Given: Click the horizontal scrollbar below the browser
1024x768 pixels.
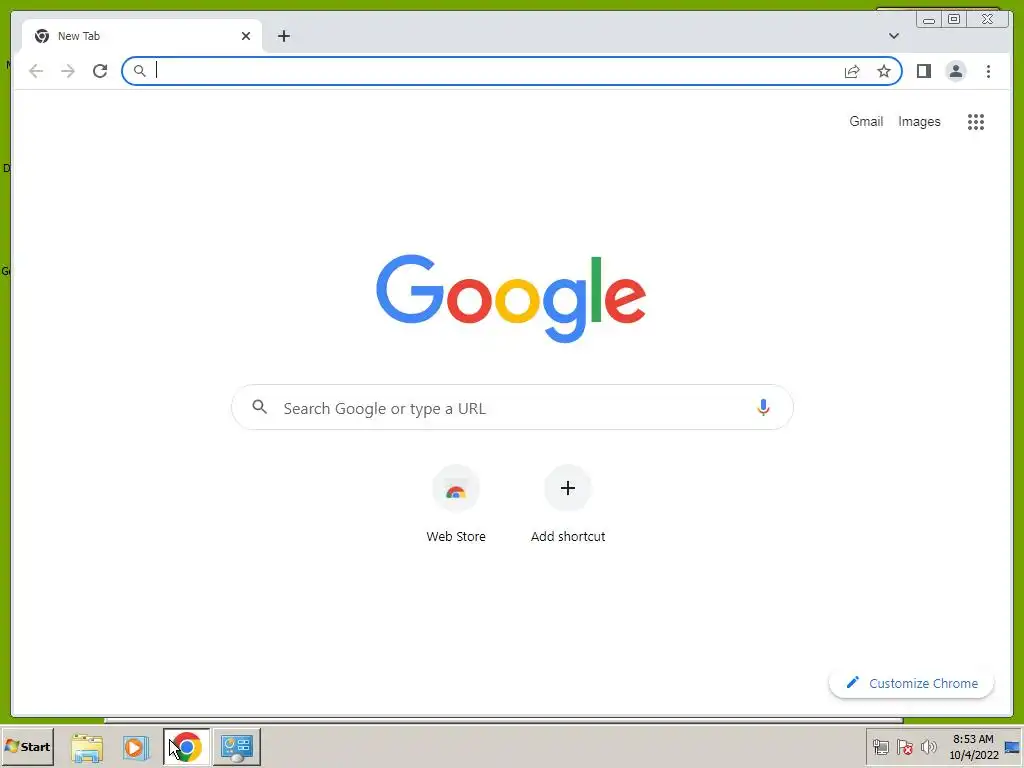Looking at the screenshot, I should pyautogui.click(x=504, y=720).
